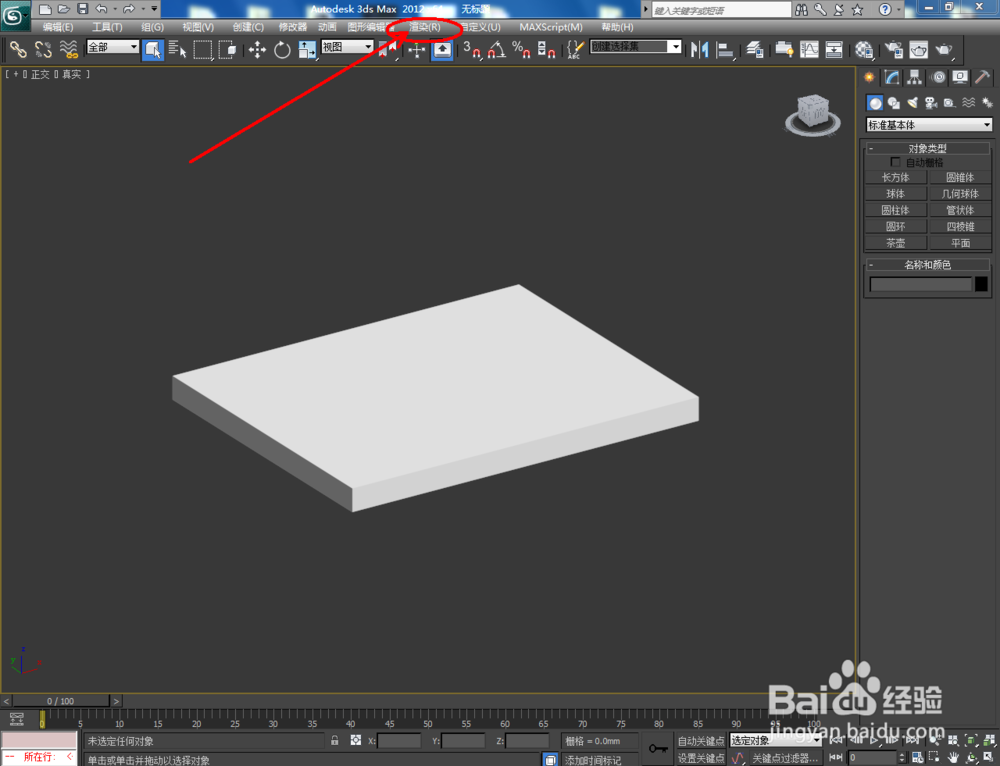1000x766 pixels.
Task: Select the Unlink Selection icon
Action: (43, 49)
